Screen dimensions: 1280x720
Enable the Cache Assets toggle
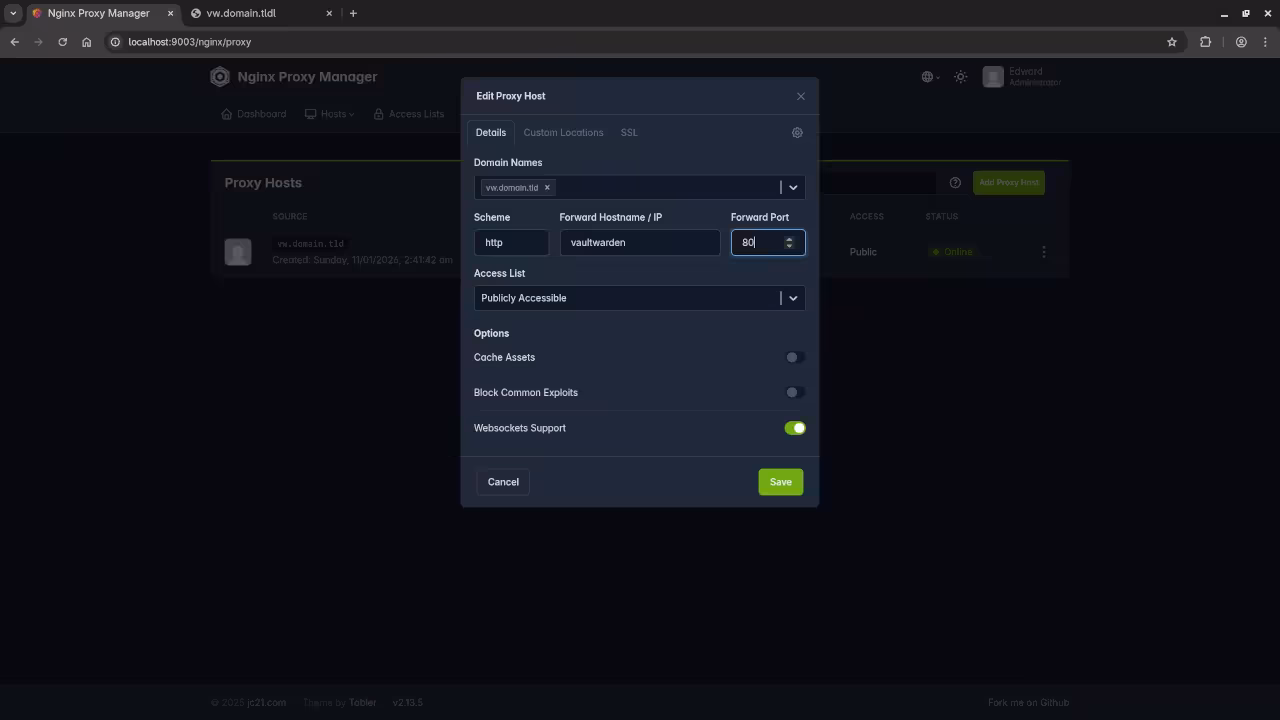(x=795, y=357)
